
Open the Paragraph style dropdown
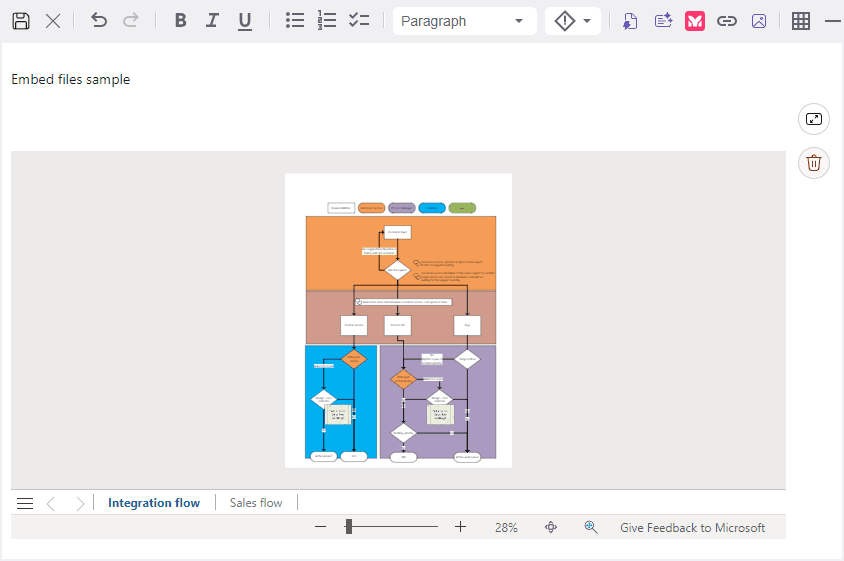click(465, 21)
